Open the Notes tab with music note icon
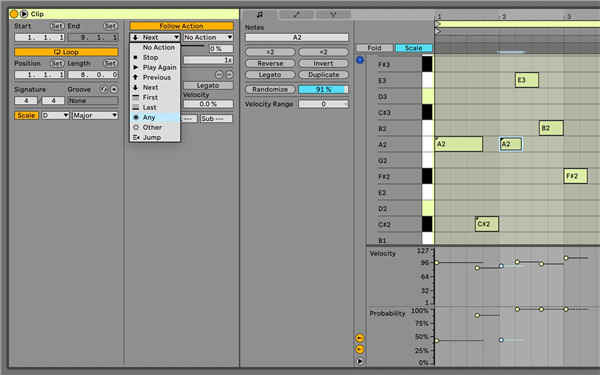 click(x=260, y=15)
